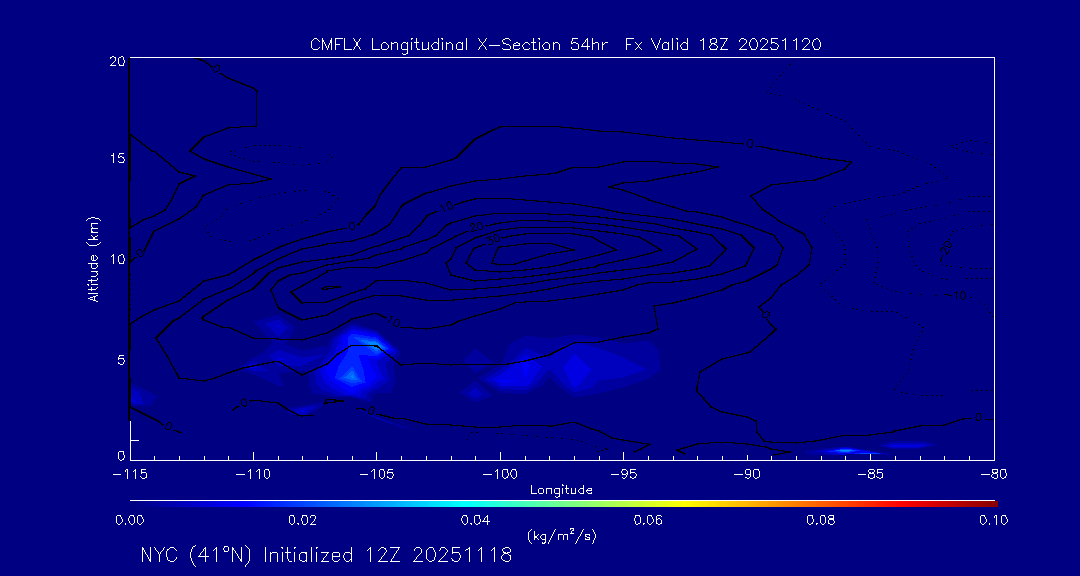Click the (kg/m²/s) units label

(561, 535)
